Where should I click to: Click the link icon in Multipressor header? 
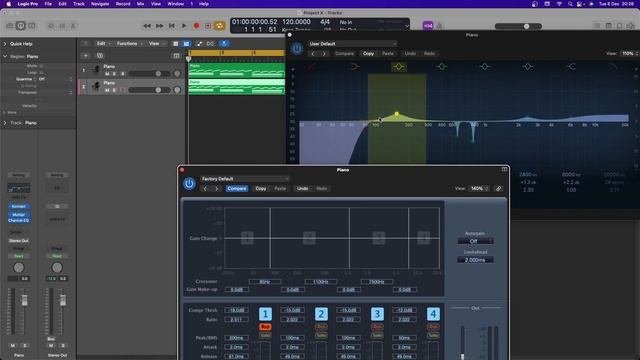pos(498,189)
